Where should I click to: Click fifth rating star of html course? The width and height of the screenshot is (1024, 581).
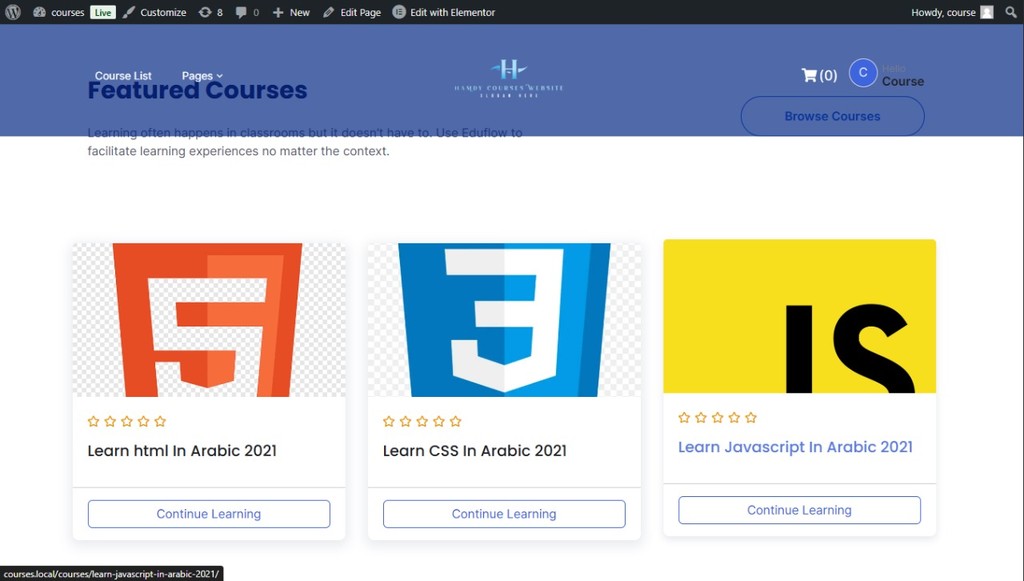pos(160,421)
